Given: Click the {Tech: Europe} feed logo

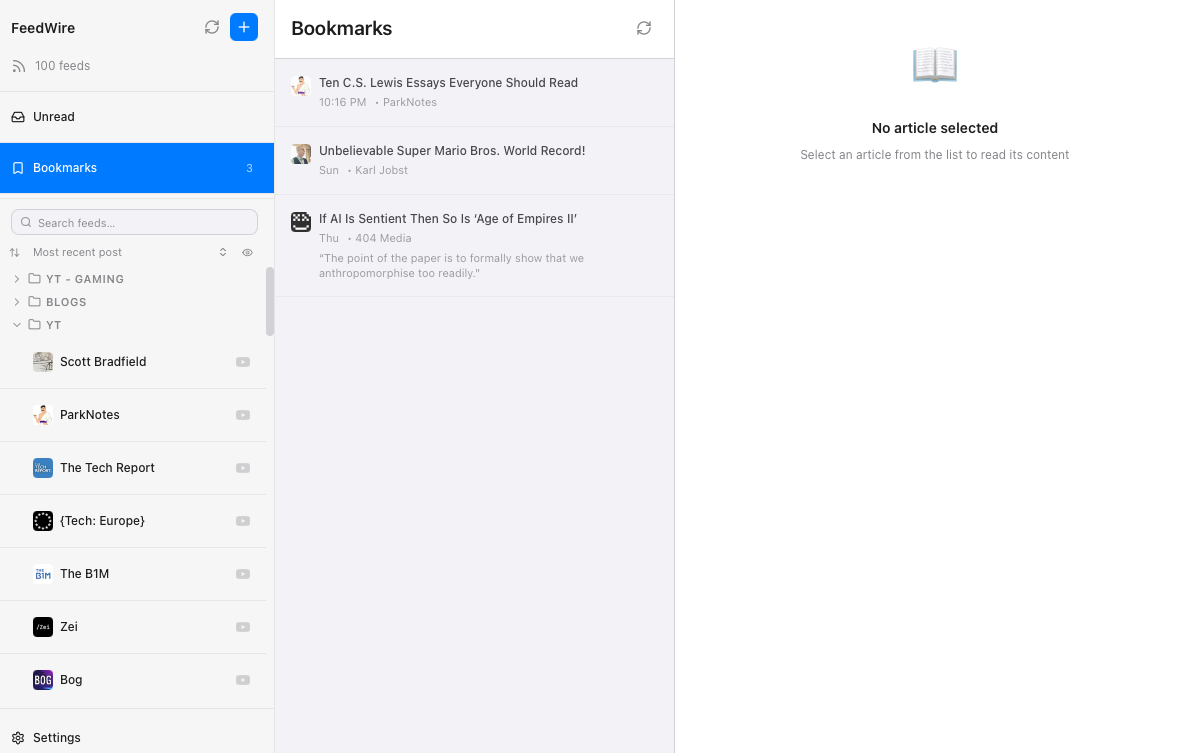Looking at the screenshot, I should [x=43, y=521].
